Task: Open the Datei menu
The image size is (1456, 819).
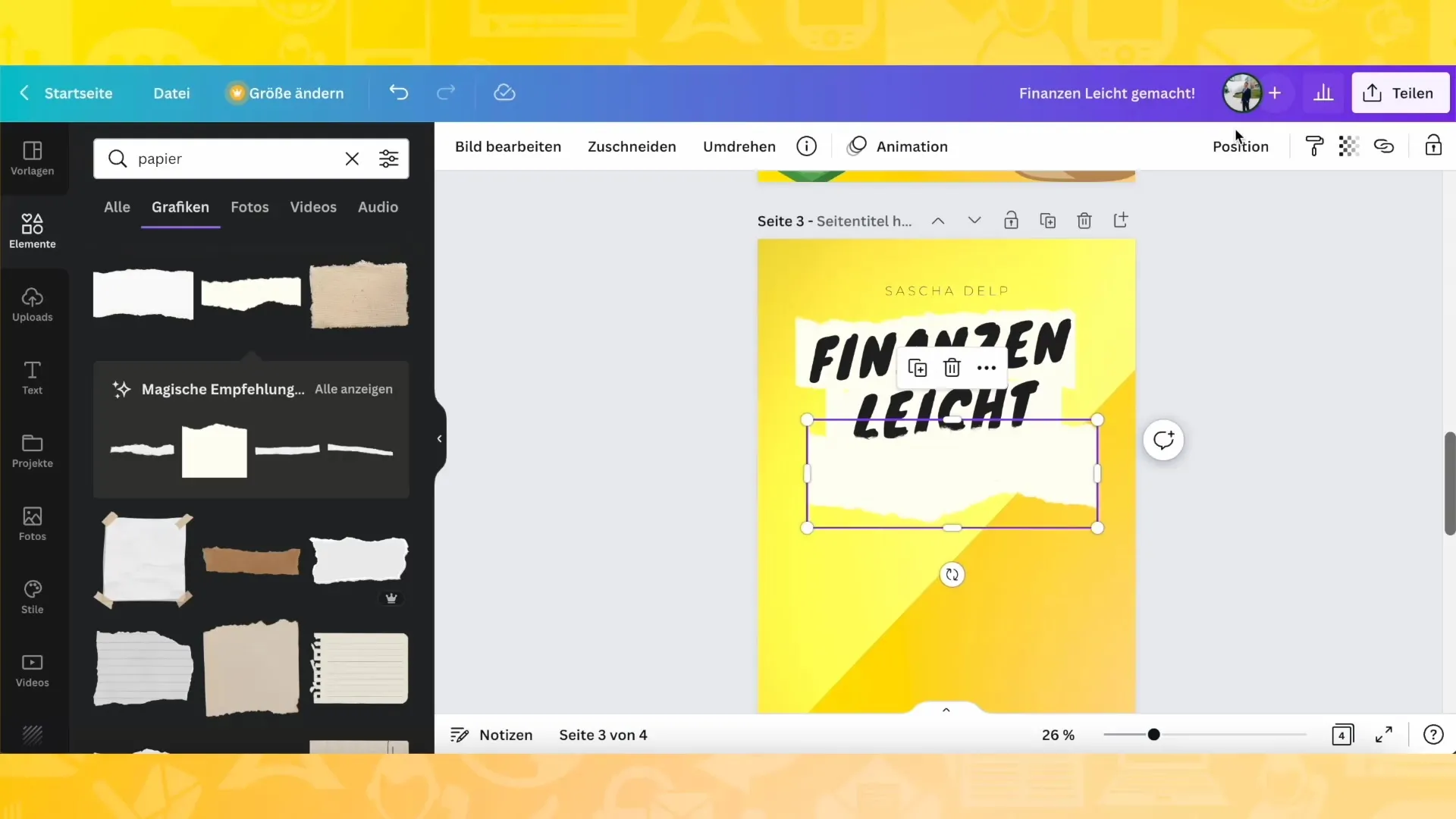Action: coord(171,92)
